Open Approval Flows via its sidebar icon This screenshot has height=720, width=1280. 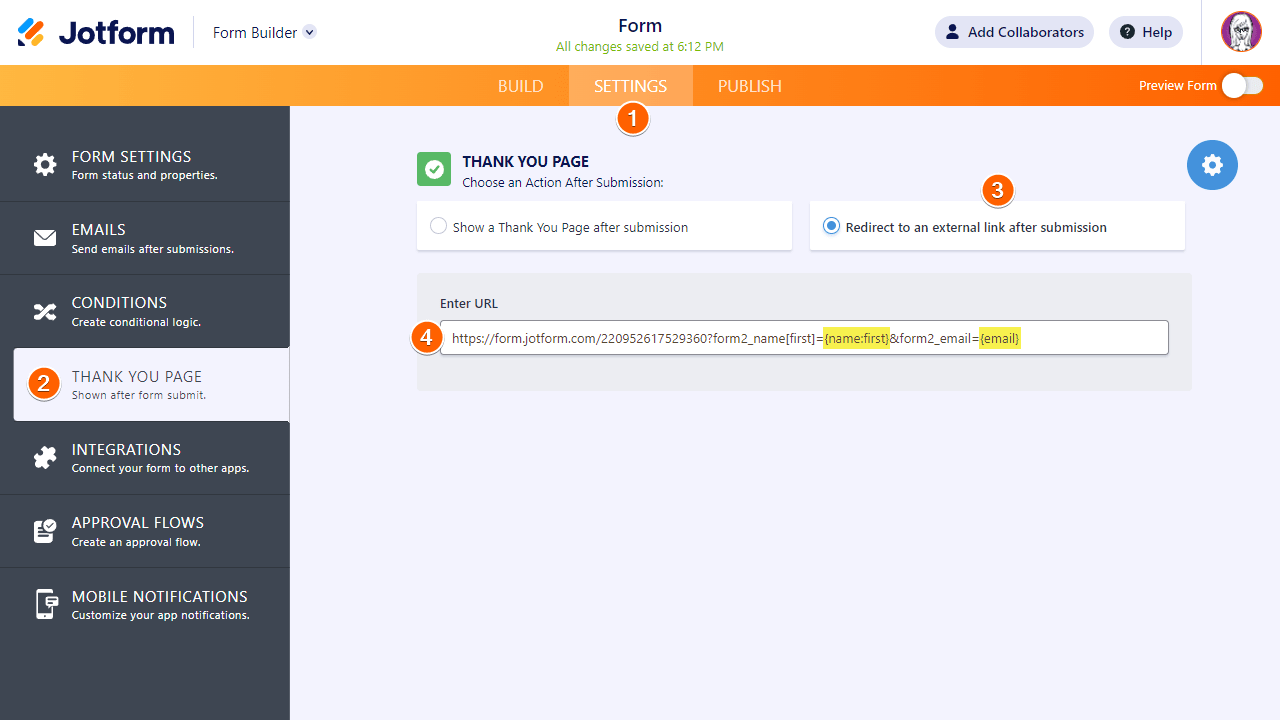click(x=44, y=531)
